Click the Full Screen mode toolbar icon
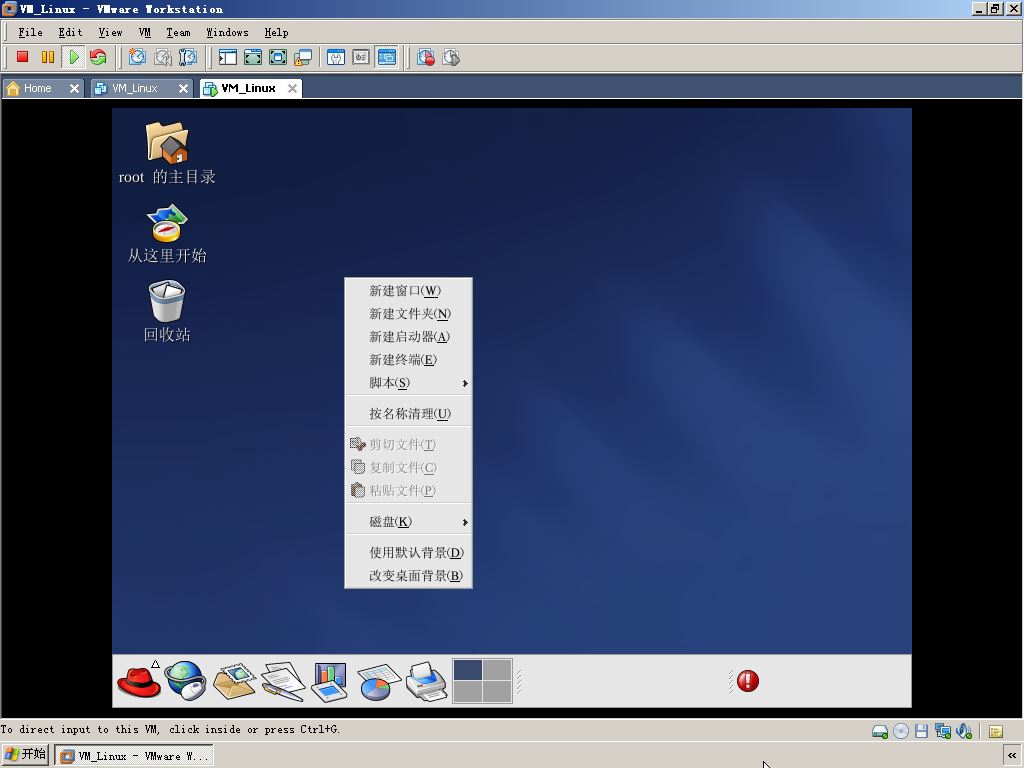Viewport: 1024px width, 768px height. 253,57
